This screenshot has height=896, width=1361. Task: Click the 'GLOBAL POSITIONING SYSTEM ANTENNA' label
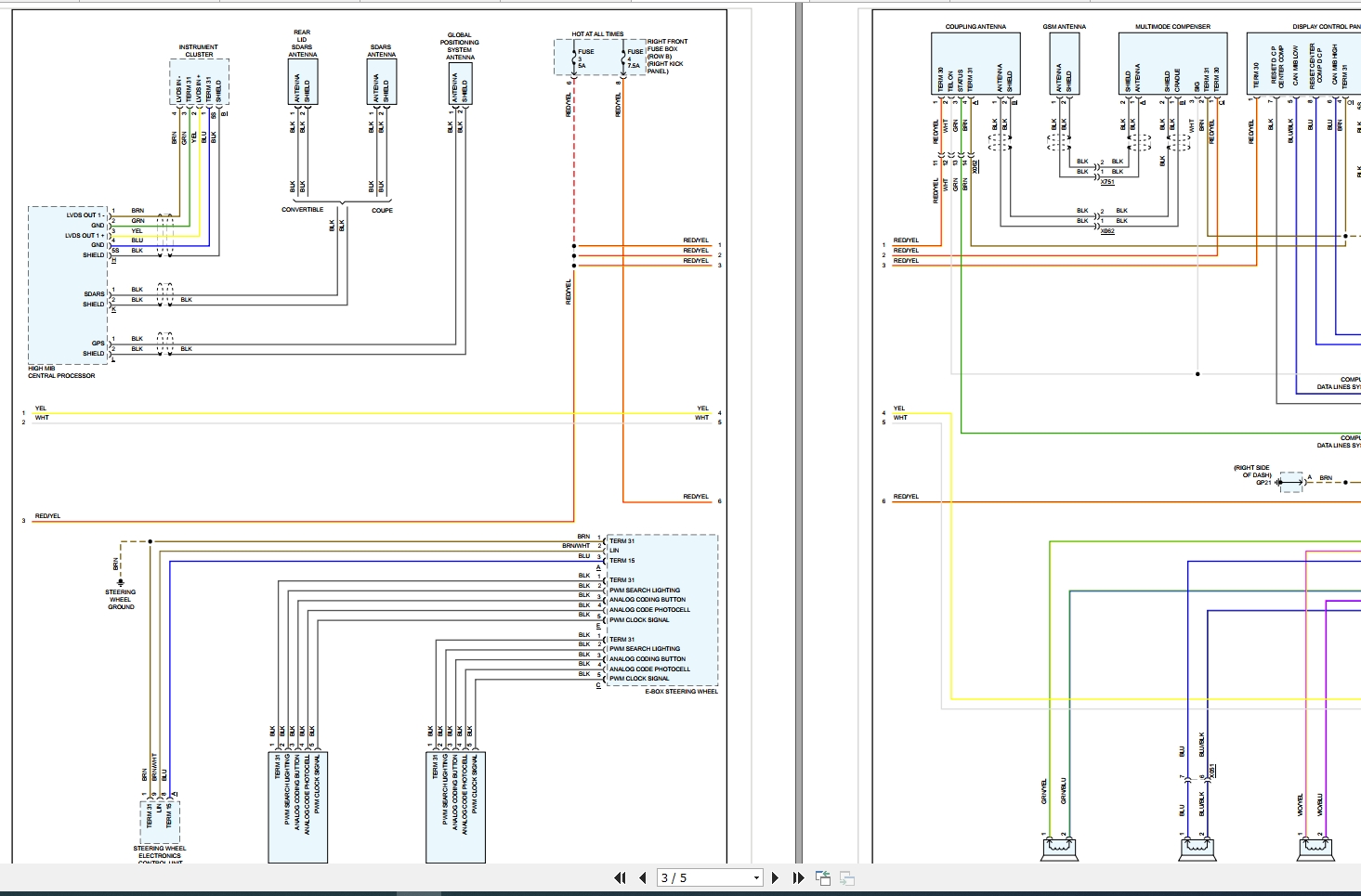(x=460, y=46)
